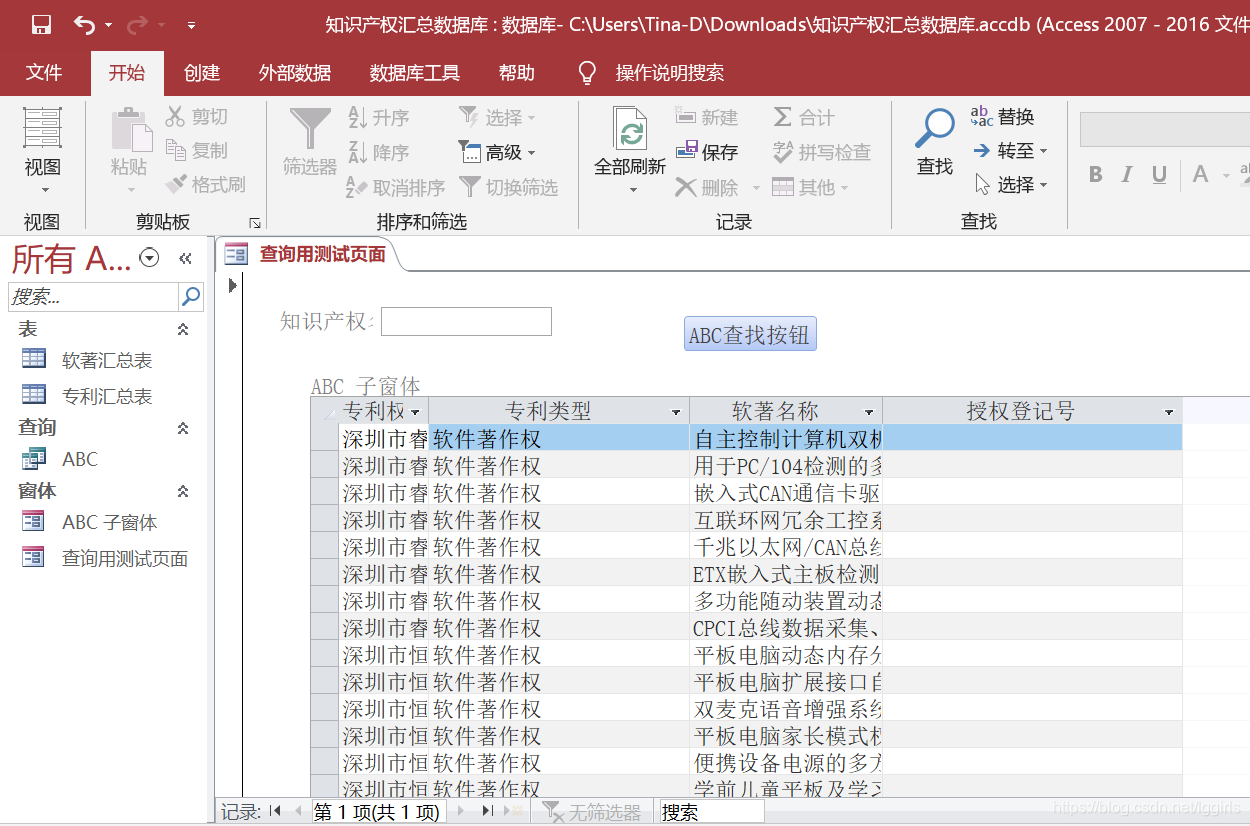Collapse navigation pane with double chevron
This screenshot has height=826, width=1250.
[185, 258]
